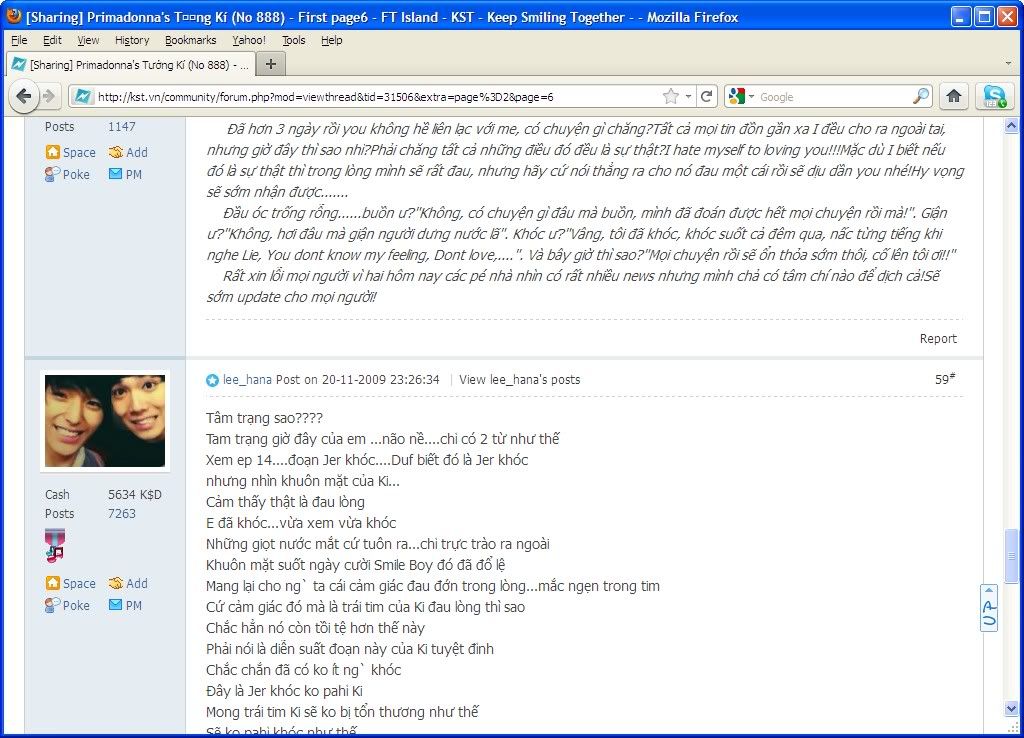Screen dimensions: 1024x738
Task: Select the Primadonna's Tương Kí tab
Action: [129, 65]
